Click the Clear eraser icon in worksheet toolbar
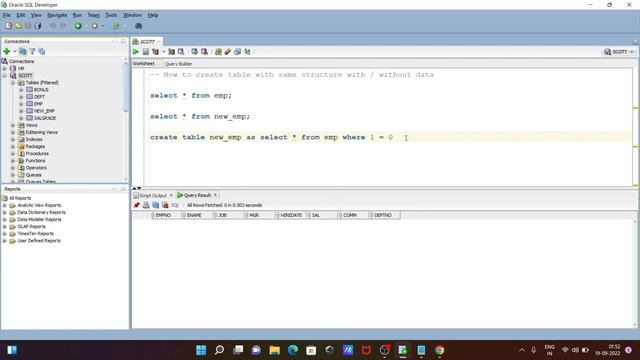 coord(228,52)
